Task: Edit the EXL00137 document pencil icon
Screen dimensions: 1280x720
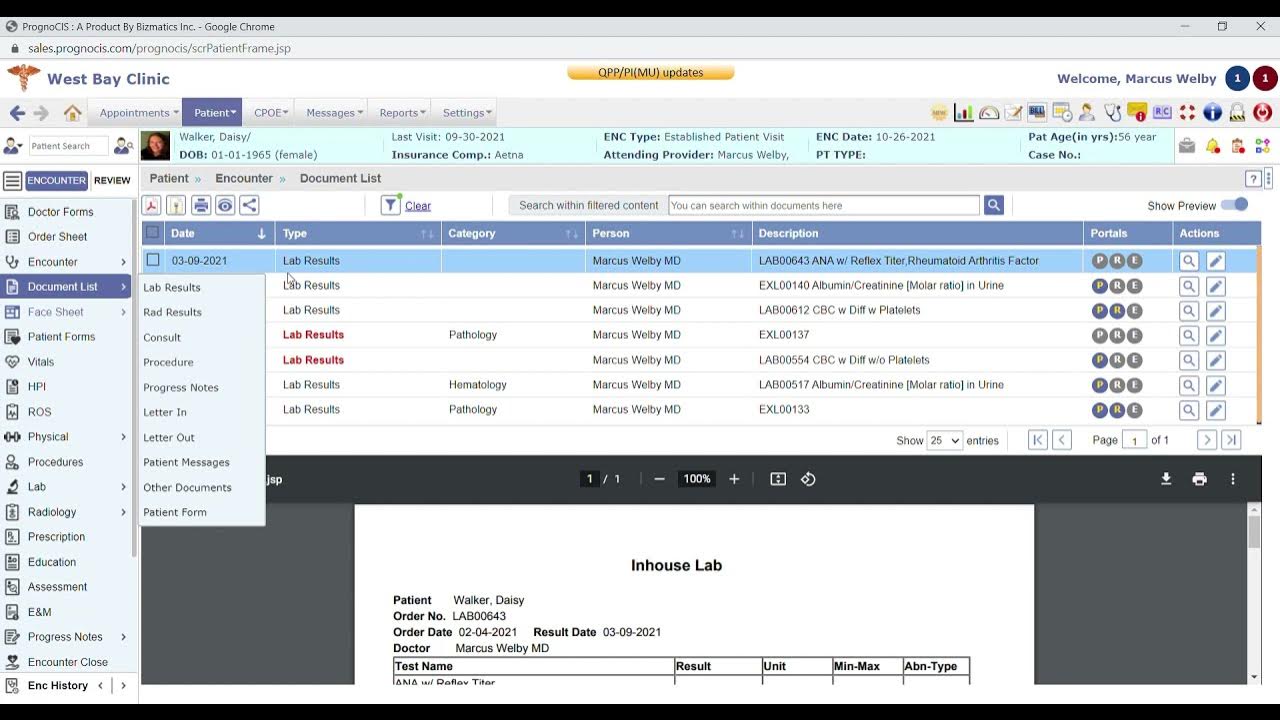Action: tap(1216, 335)
